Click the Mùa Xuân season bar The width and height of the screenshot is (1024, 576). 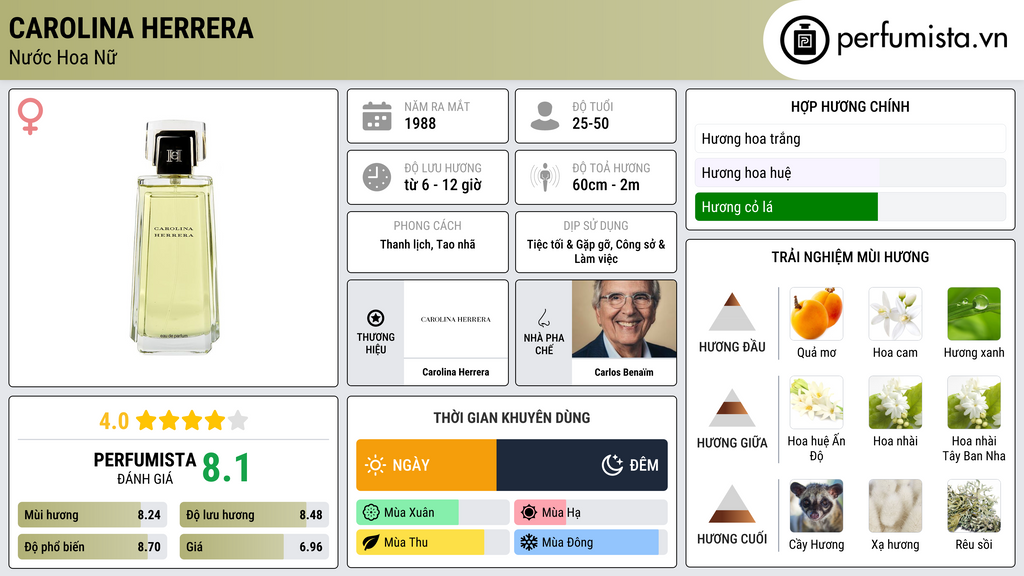pyautogui.click(x=432, y=513)
